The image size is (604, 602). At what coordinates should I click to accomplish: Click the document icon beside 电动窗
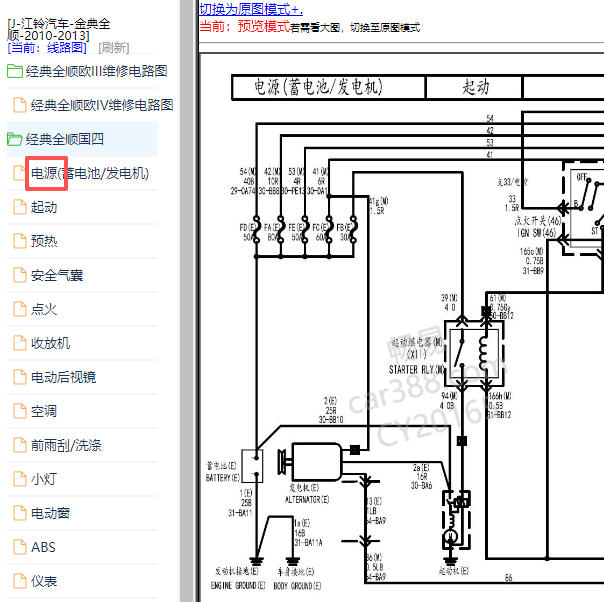[20, 513]
